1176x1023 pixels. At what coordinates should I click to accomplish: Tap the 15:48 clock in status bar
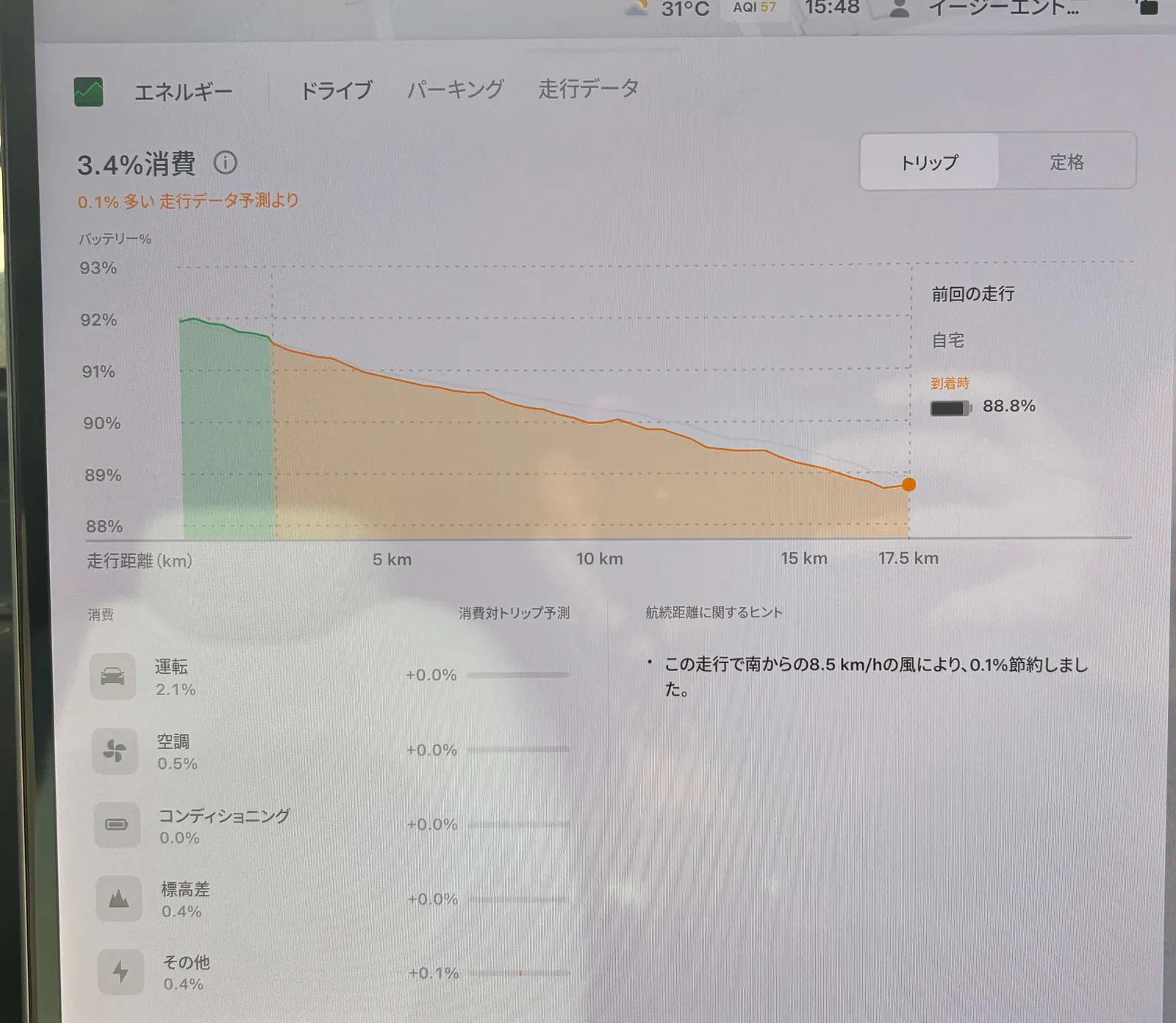point(832,7)
